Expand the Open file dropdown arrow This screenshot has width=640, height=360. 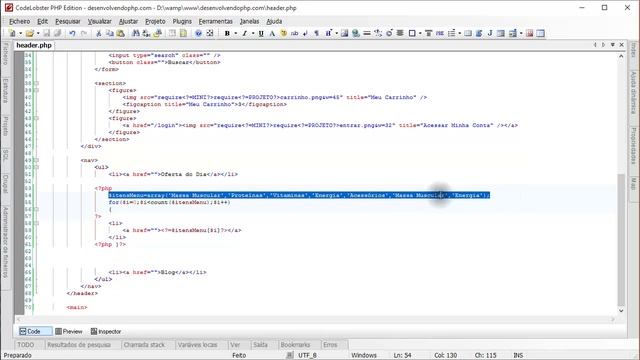click(38, 33)
